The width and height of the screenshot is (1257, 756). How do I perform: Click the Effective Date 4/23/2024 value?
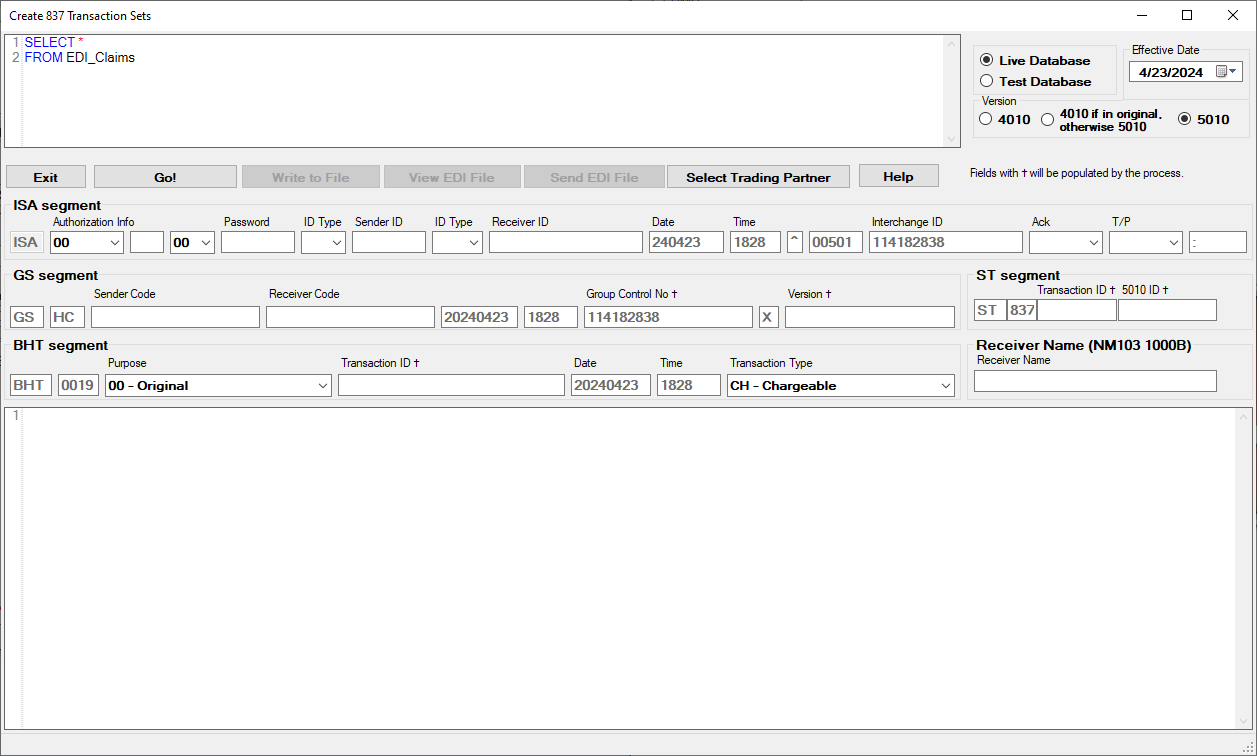(1171, 72)
